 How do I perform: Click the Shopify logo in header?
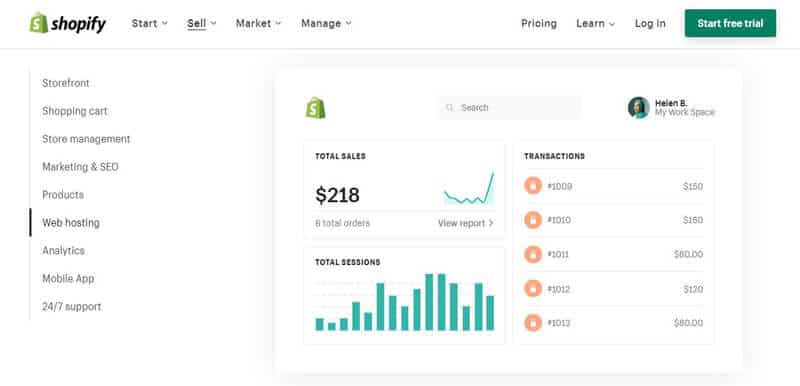point(68,23)
